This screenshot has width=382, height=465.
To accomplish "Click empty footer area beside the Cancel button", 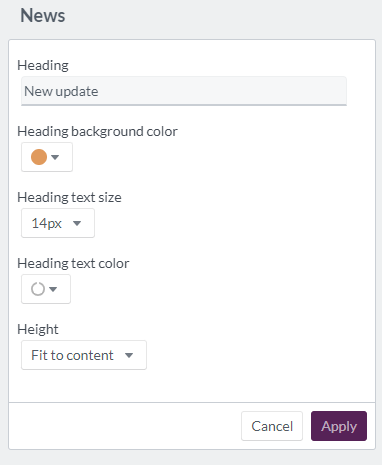I will click(x=125, y=426).
